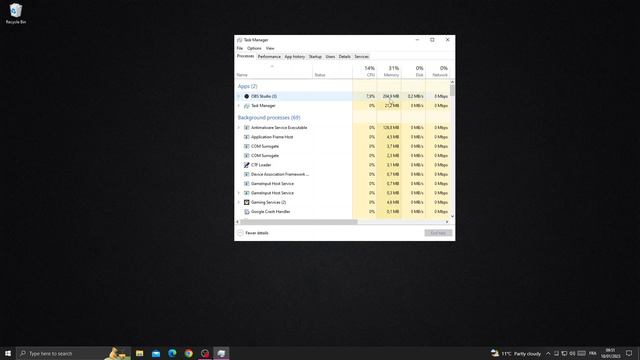This screenshot has width=640, height=360.
Task: Open the Recycle Bin desktop icon
Action: point(16,13)
